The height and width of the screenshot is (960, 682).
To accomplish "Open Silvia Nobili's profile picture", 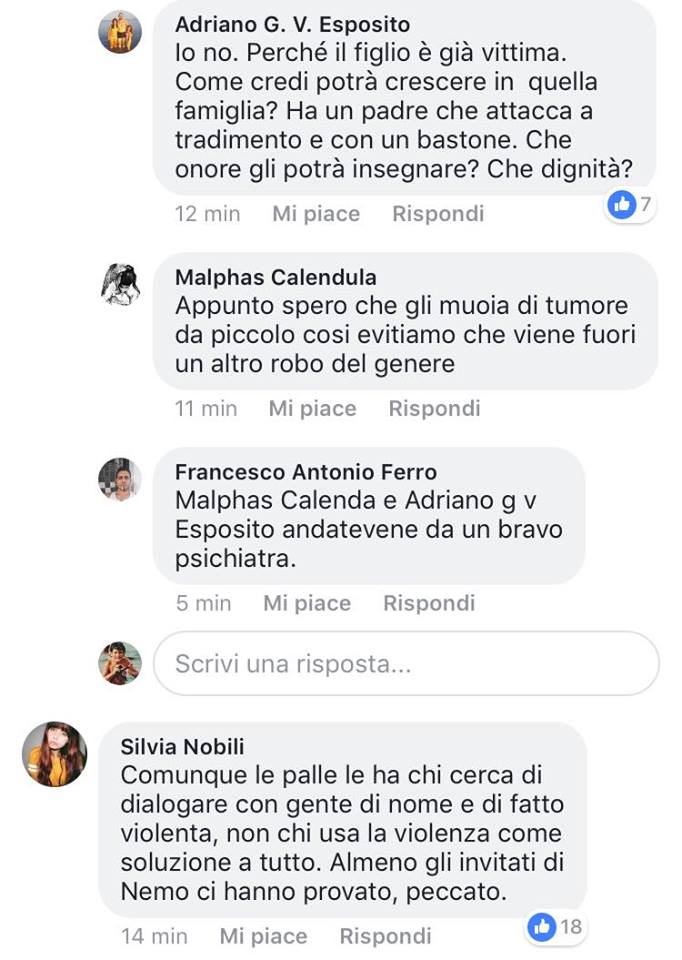I will (x=54, y=754).
